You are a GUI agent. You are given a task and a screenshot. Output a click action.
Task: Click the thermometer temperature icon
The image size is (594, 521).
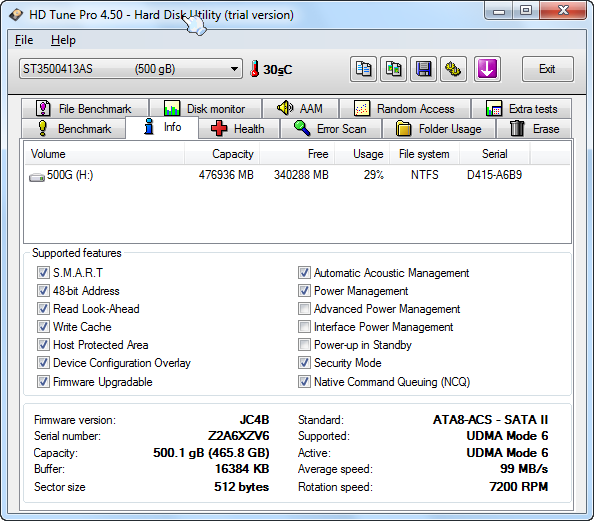(x=255, y=69)
